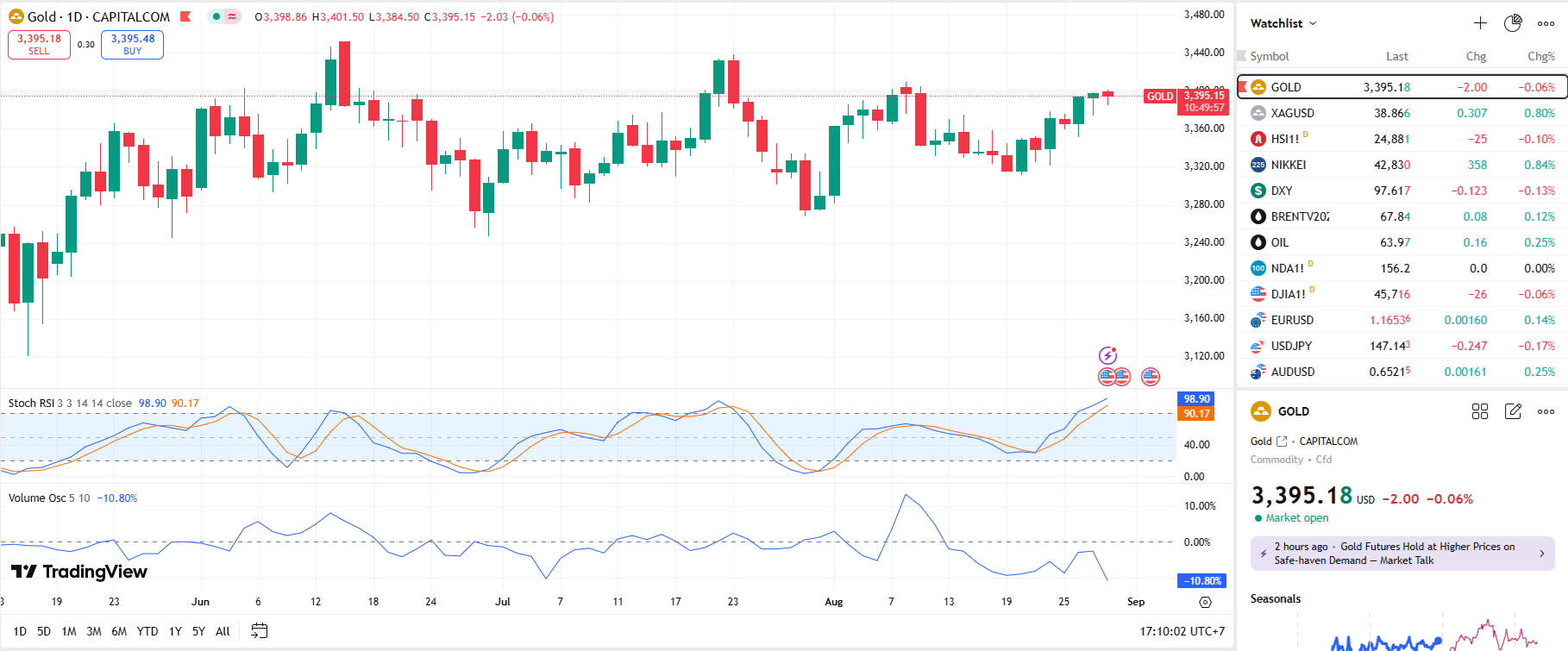Open the note editor icon for GOLD

[1513, 411]
